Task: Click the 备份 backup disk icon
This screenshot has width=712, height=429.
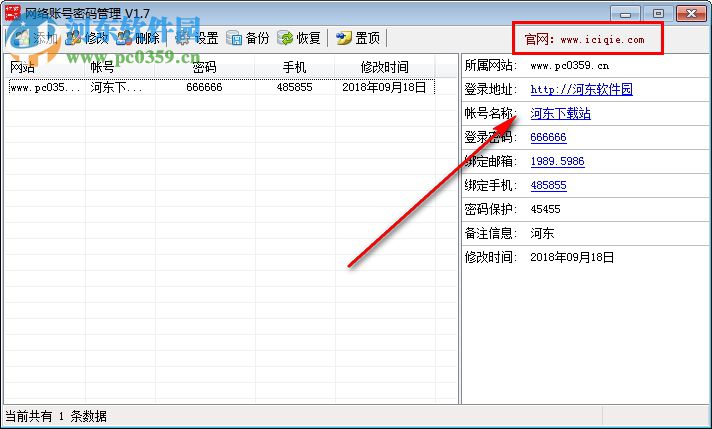Action: coord(234,39)
